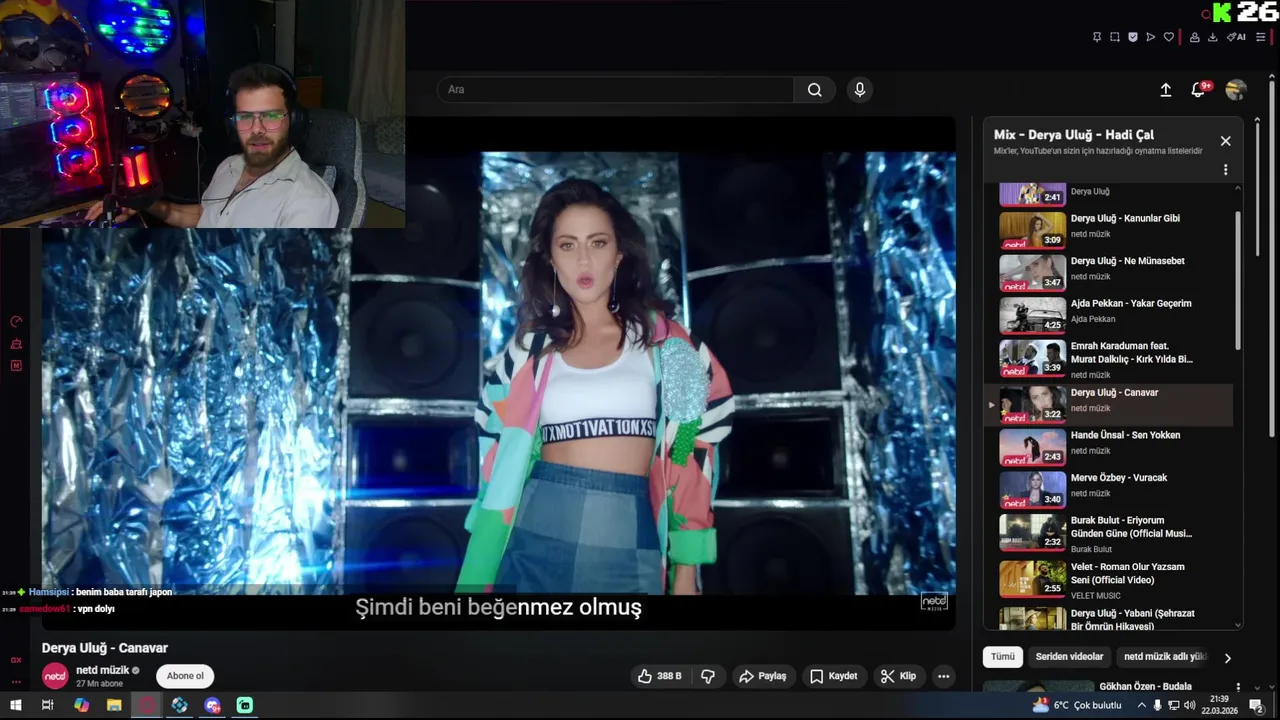This screenshot has height=720, width=1280.
Task: Click the search magnifier button
Action: pyautogui.click(x=815, y=90)
